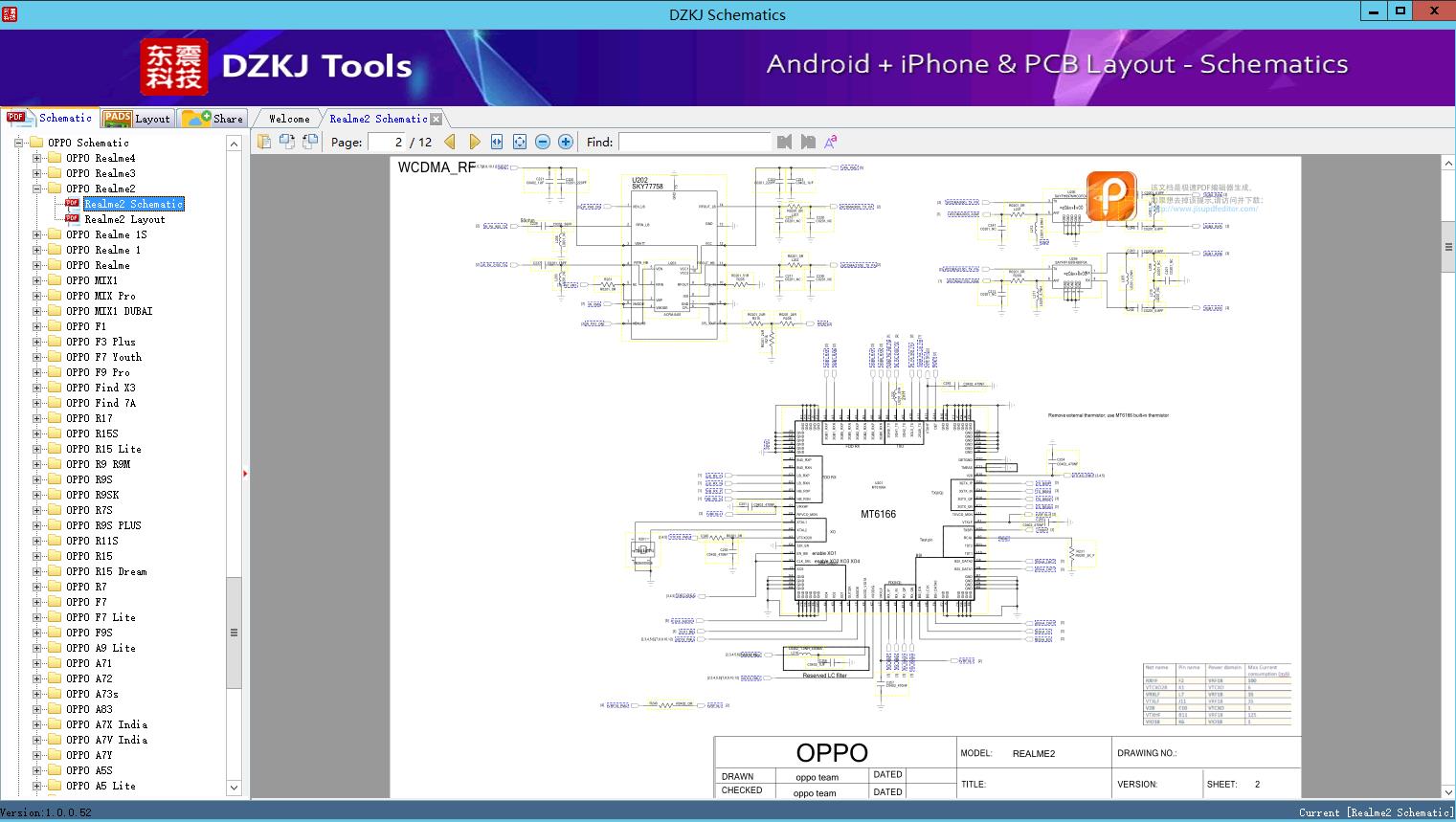Image resolution: width=1456 pixels, height=822 pixels.
Task: Expand the OPPO F3 Plus folder
Action: pyautogui.click(x=36, y=342)
